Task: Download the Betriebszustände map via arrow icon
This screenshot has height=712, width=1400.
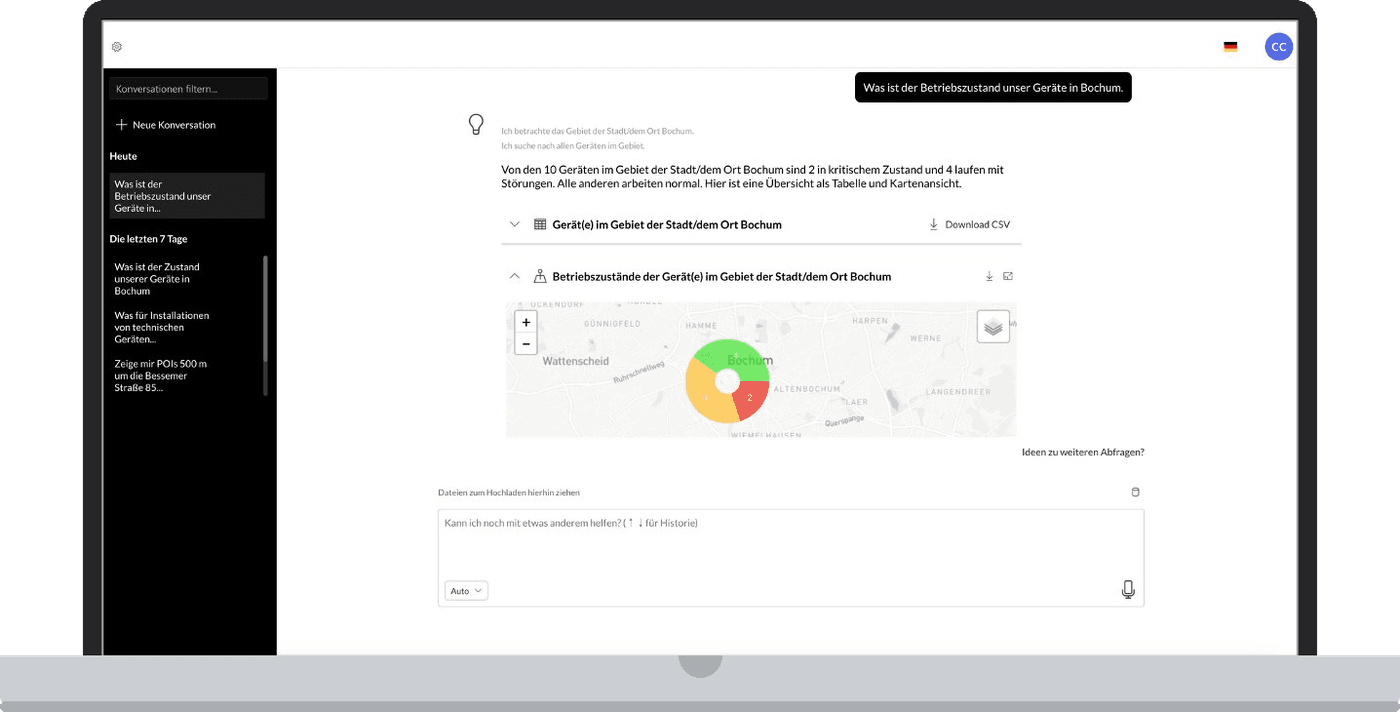Action: click(x=989, y=276)
